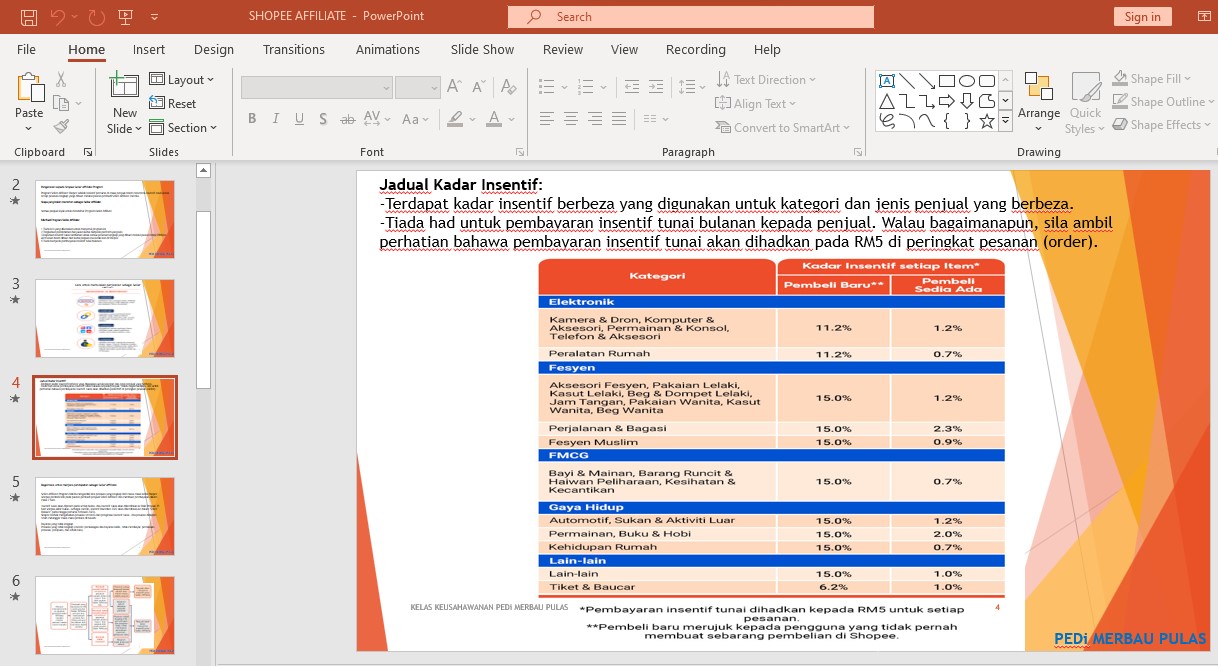The width and height of the screenshot is (1218, 666).
Task: Click the Sign in button
Action: pos(1142,17)
